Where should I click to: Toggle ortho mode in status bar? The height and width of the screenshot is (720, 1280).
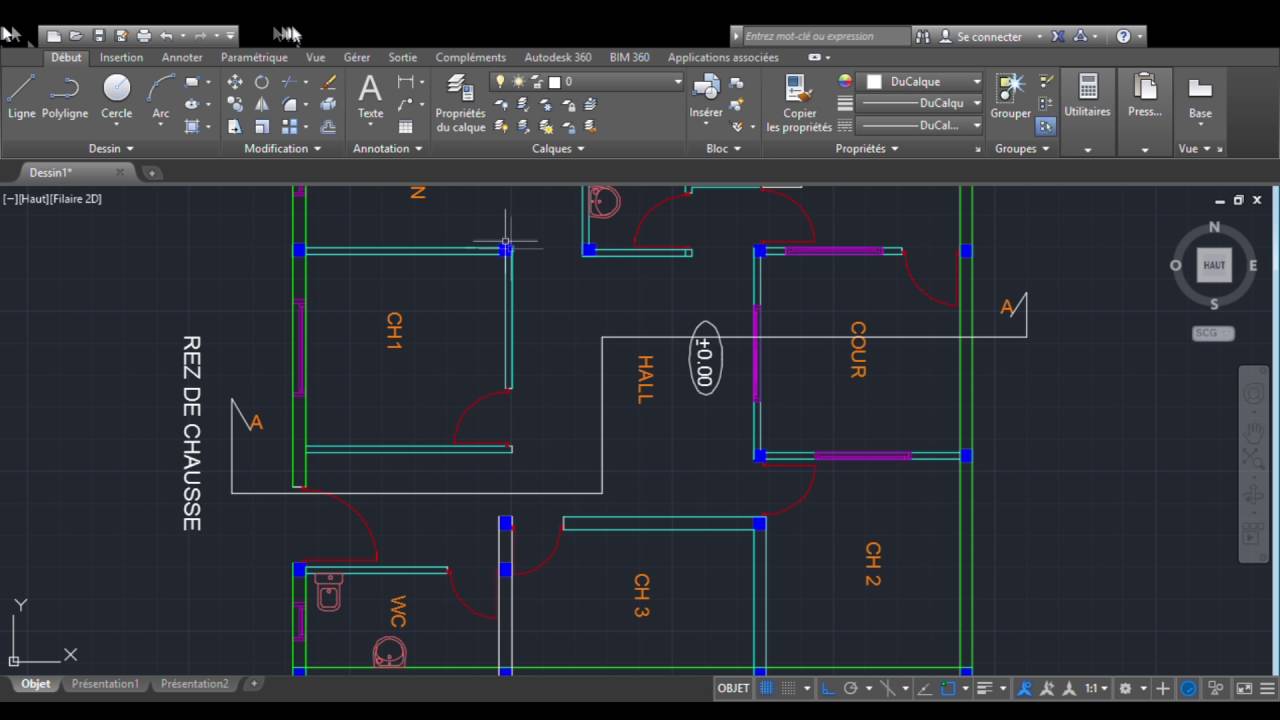[x=828, y=688]
